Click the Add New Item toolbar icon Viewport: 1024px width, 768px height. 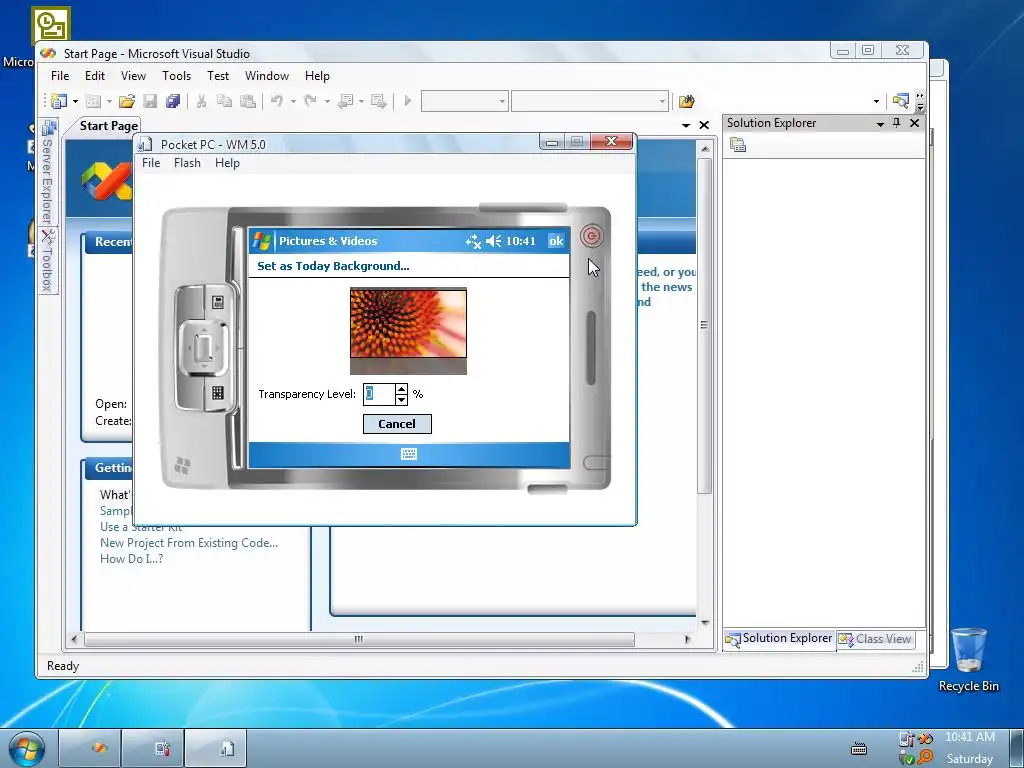93,101
